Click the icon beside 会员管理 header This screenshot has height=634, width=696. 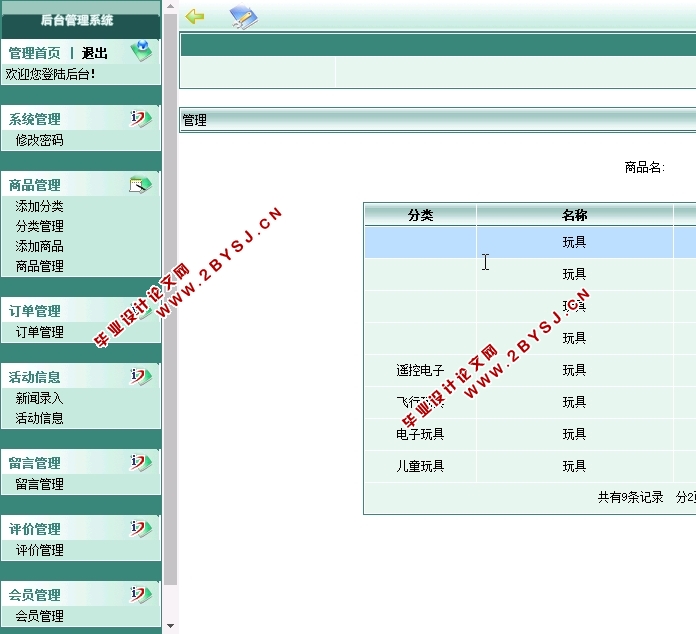[141, 594]
